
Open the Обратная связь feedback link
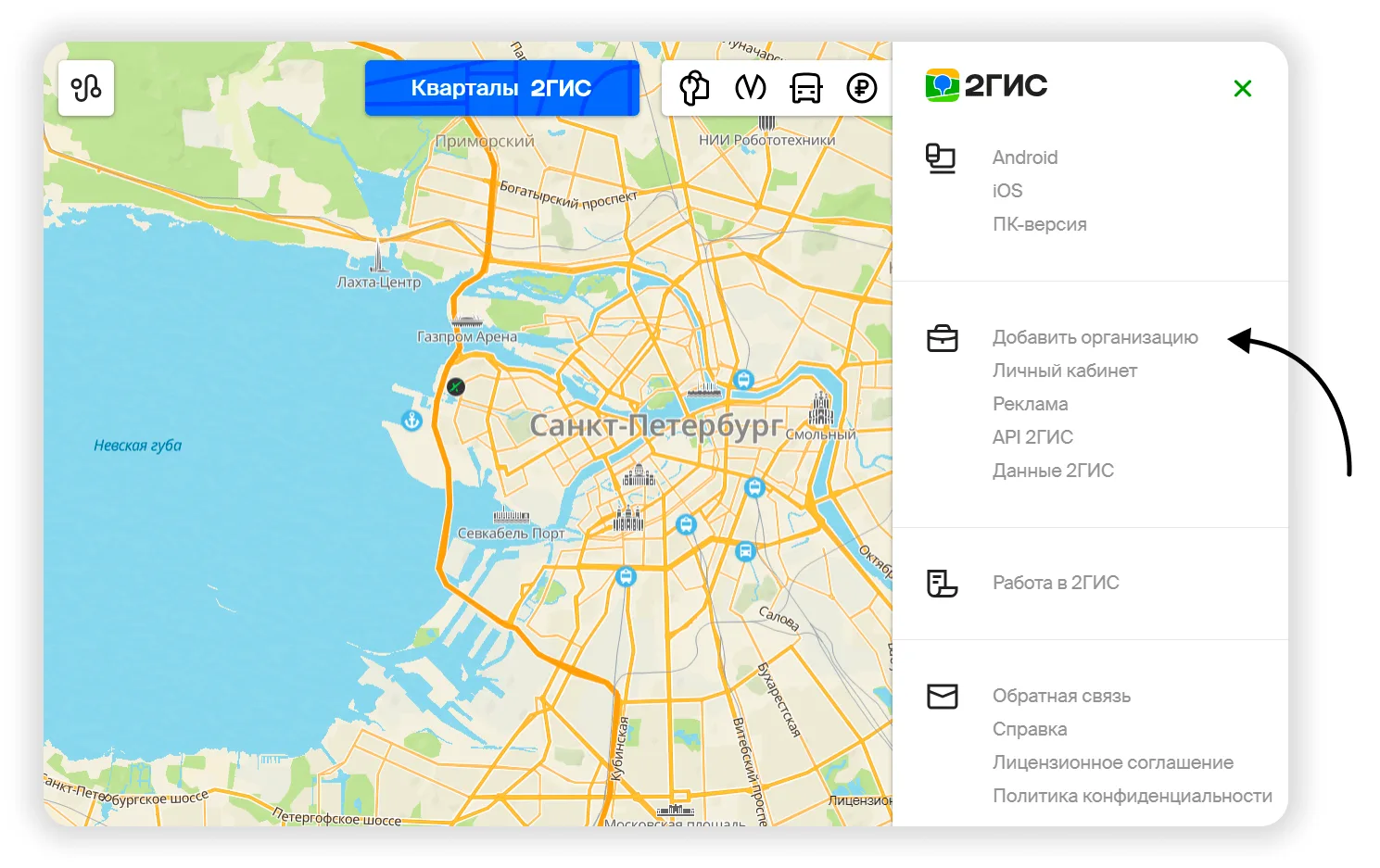point(1061,696)
